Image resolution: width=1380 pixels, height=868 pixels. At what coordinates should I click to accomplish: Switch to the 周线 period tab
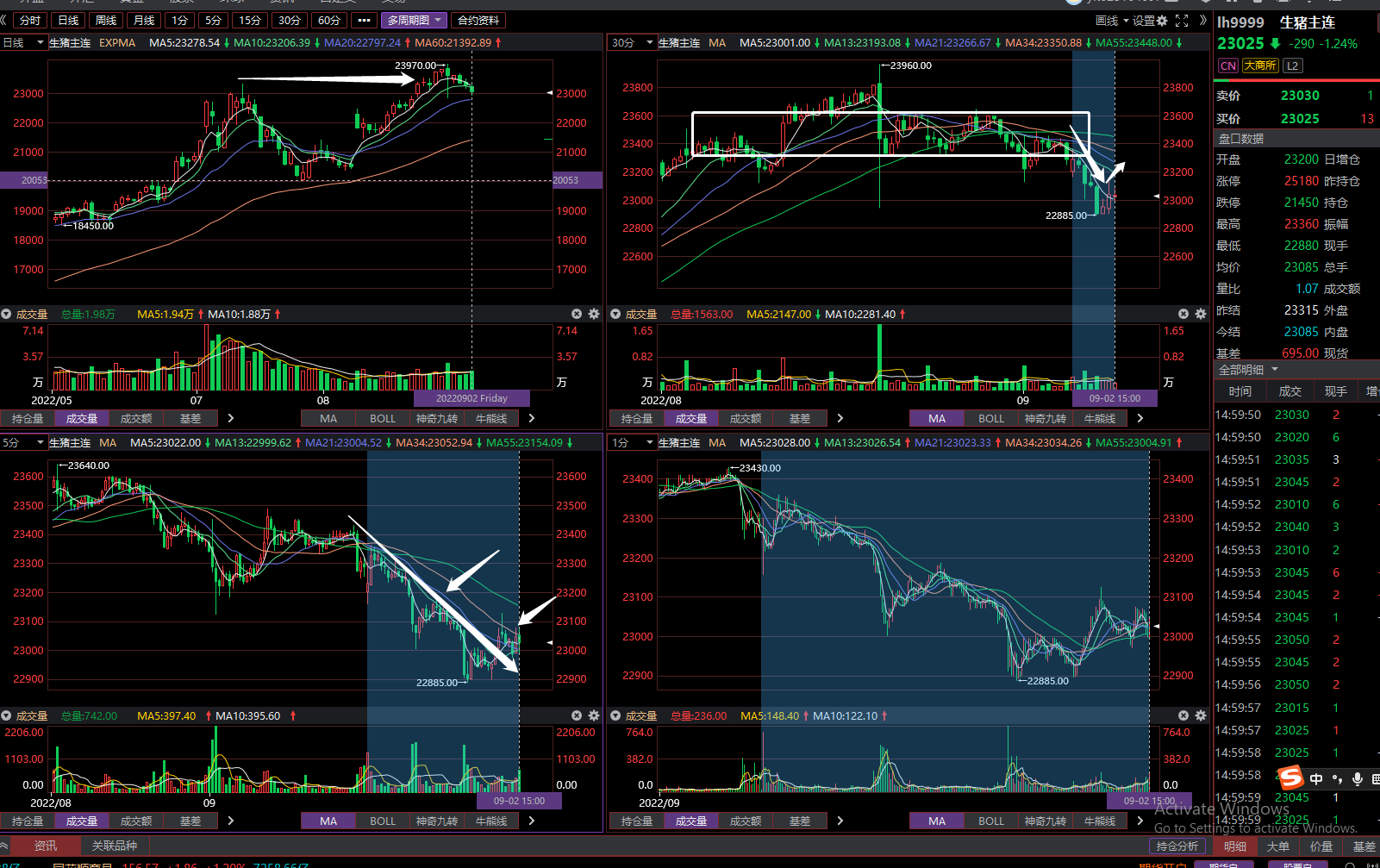tap(106, 20)
